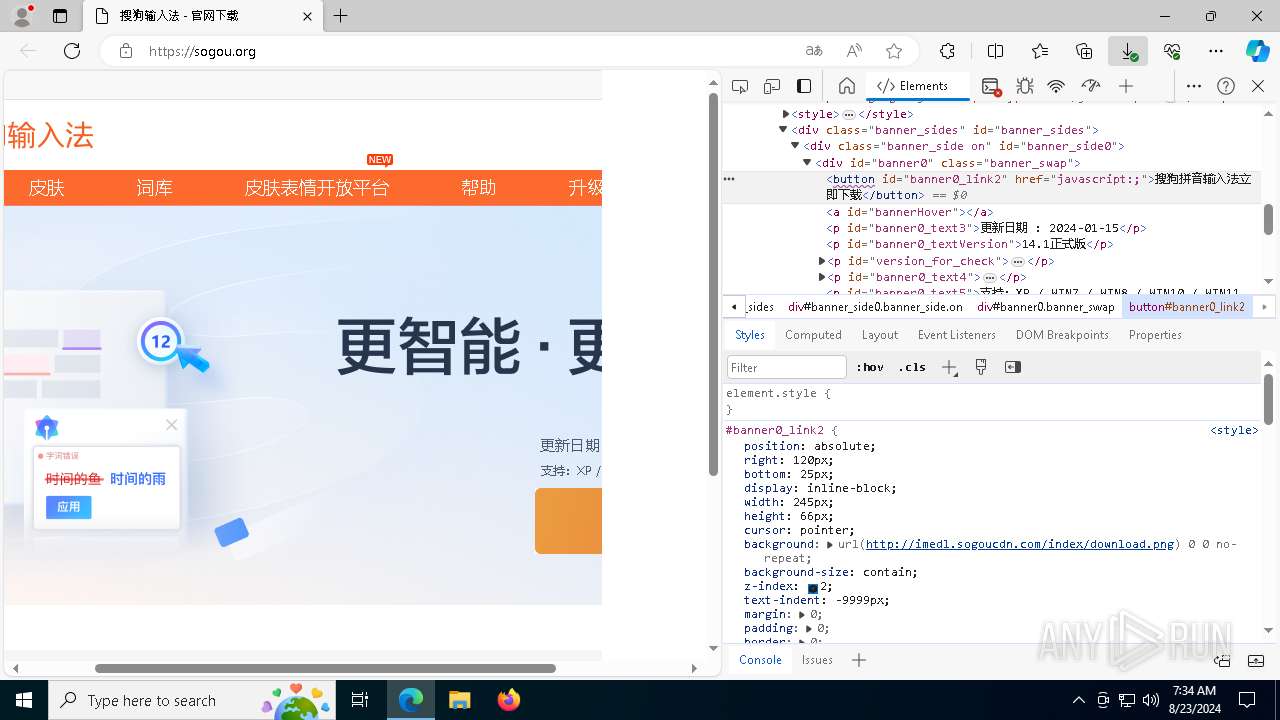The height and width of the screenshot is (720, 1280).
Task: Open the DOM Breakpoints tab
Action: [1062, 335]
